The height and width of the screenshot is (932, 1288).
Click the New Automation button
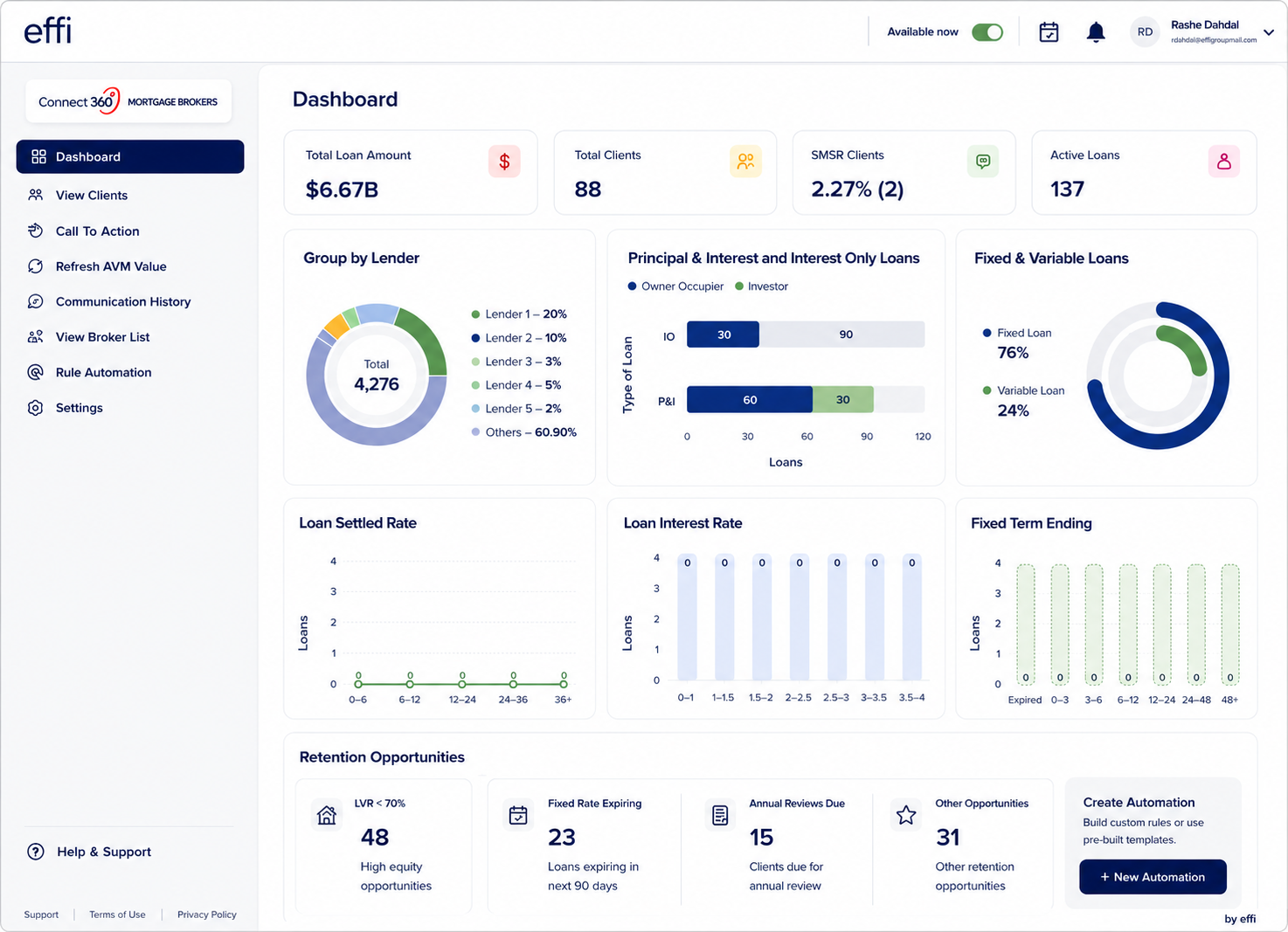(x=1153, y=877)
